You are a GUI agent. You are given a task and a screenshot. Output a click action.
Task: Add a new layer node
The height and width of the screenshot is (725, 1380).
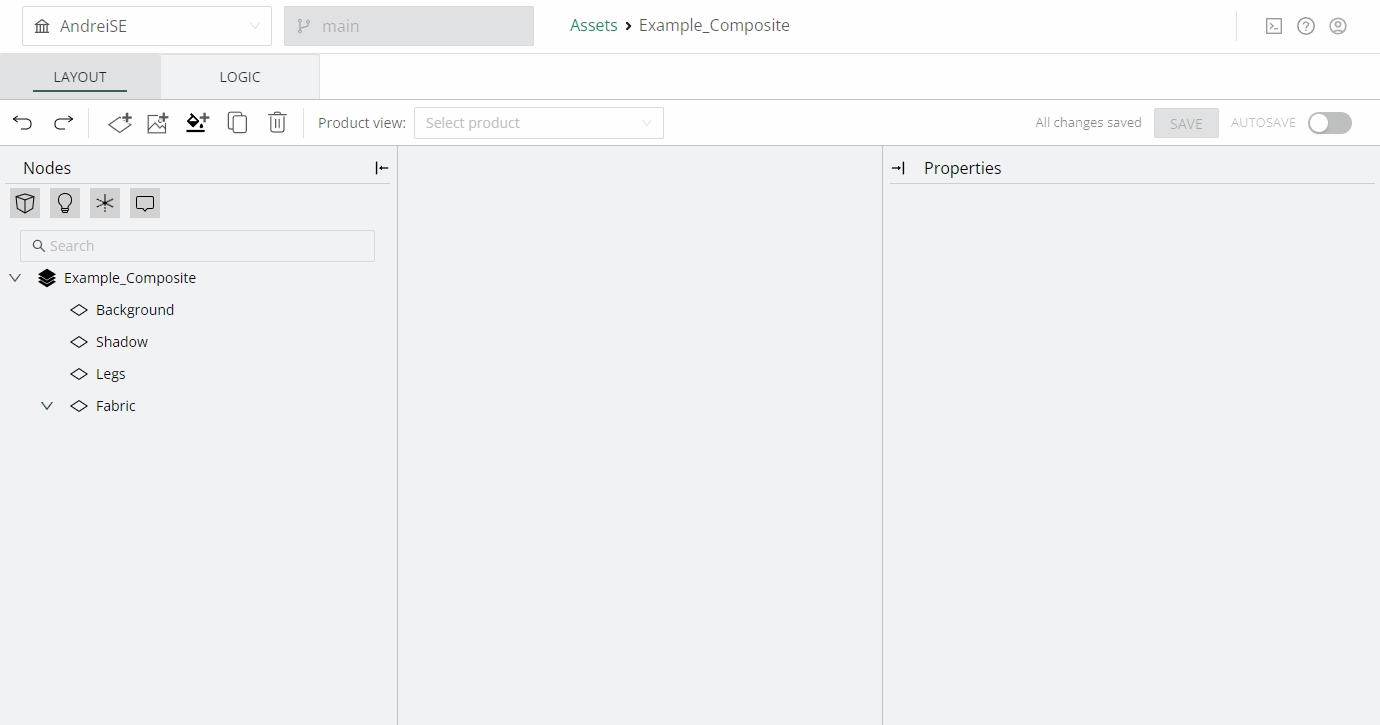pyautogui.click(x=120, y=123)
